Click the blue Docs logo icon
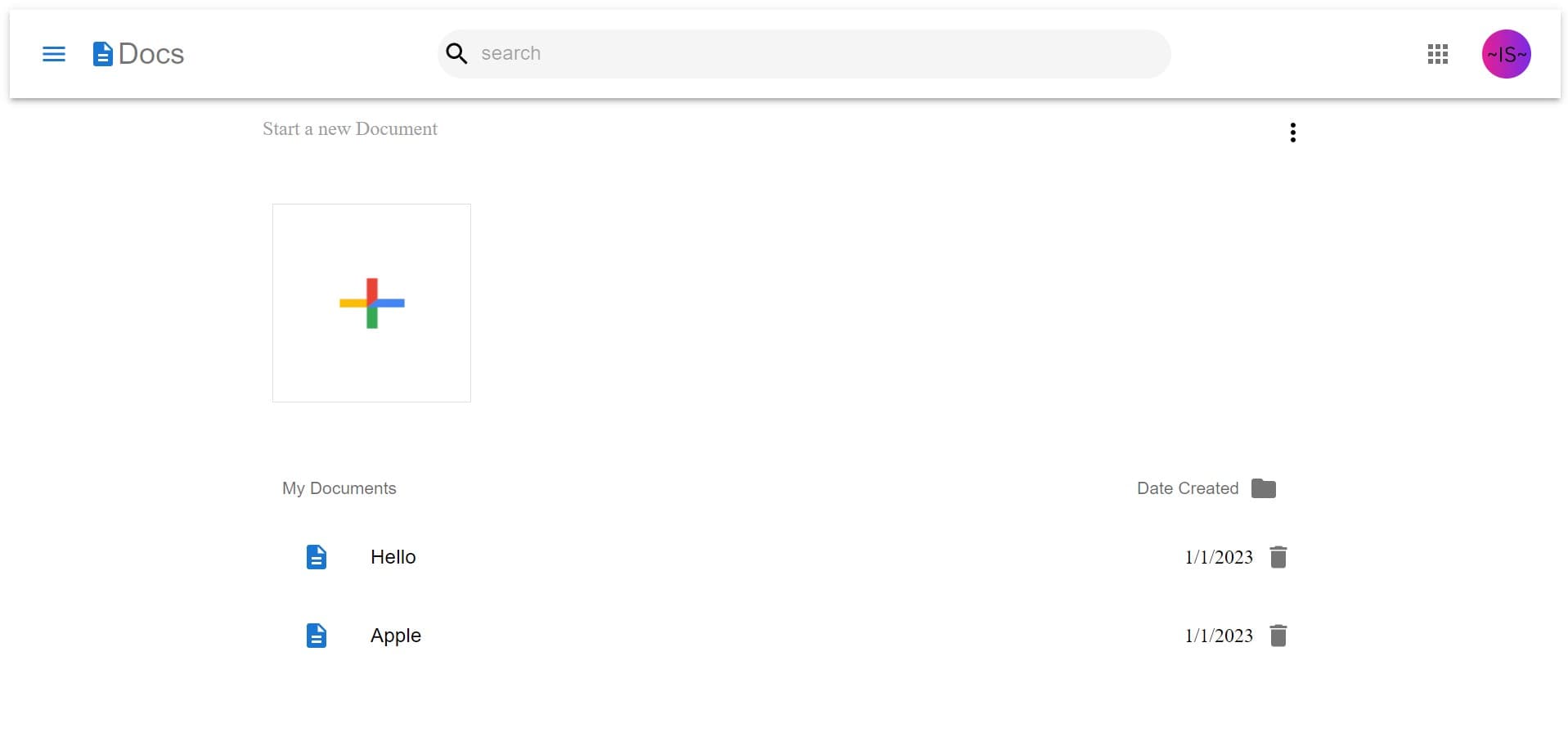 coord(102,54)
